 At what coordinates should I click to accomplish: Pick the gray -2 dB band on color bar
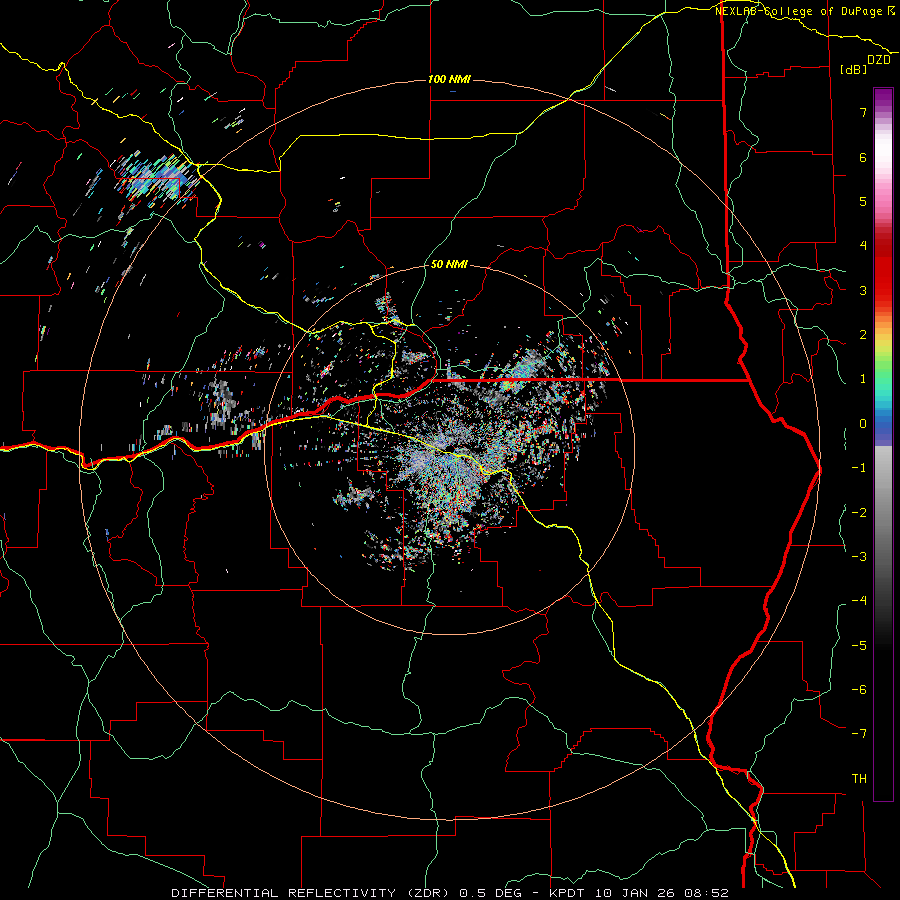[x=883, y=513]
